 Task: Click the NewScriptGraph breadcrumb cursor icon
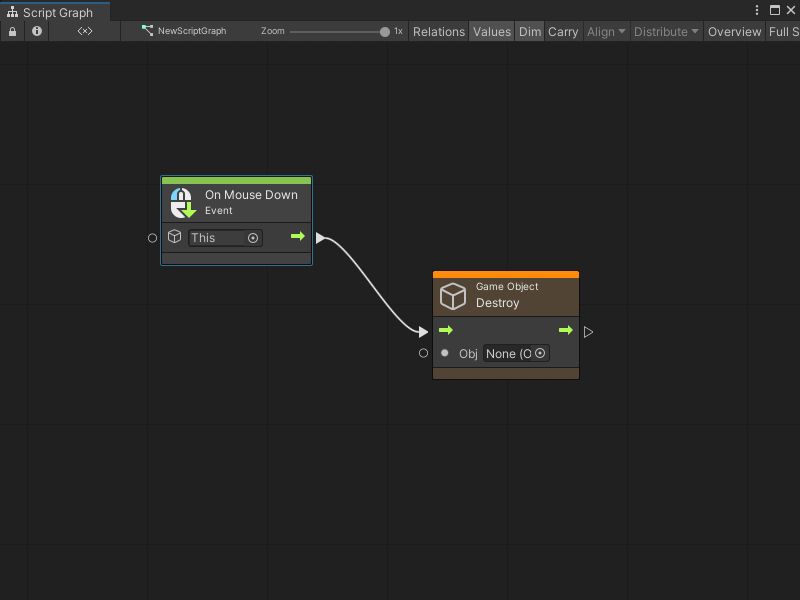click(146, 31)
